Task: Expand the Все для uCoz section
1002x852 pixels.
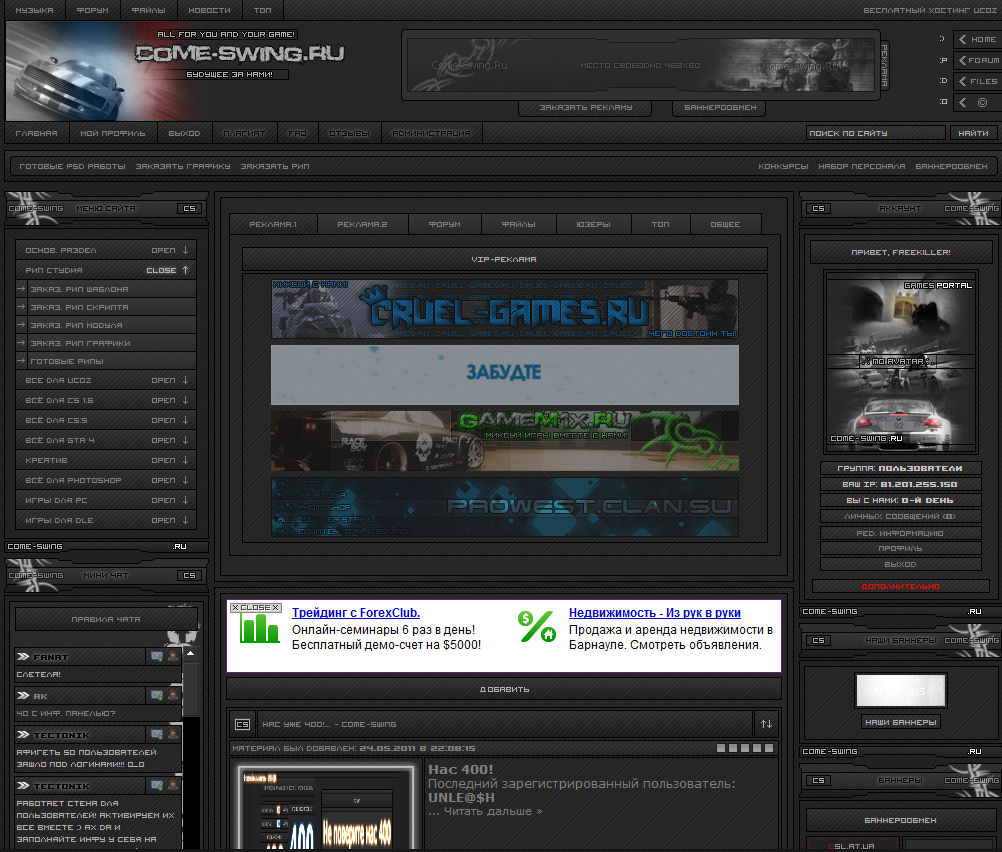Action: tap(106, 380)
